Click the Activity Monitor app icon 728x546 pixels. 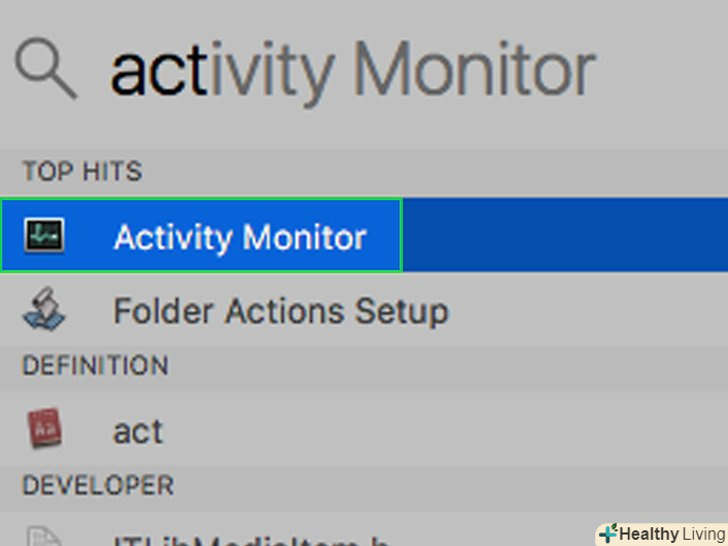(43, 237)
